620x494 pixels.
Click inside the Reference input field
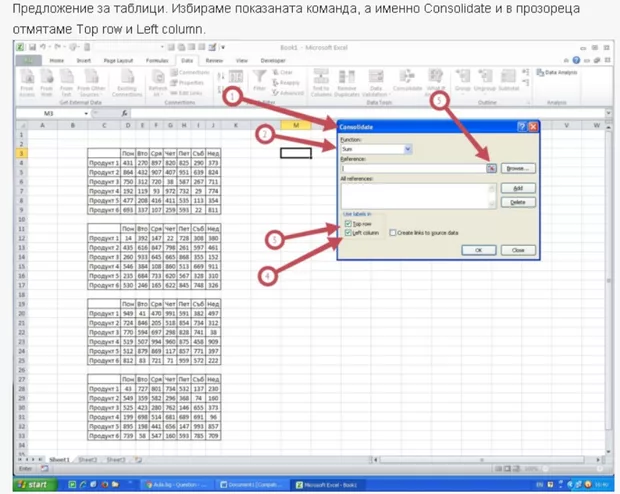[413, 168]
